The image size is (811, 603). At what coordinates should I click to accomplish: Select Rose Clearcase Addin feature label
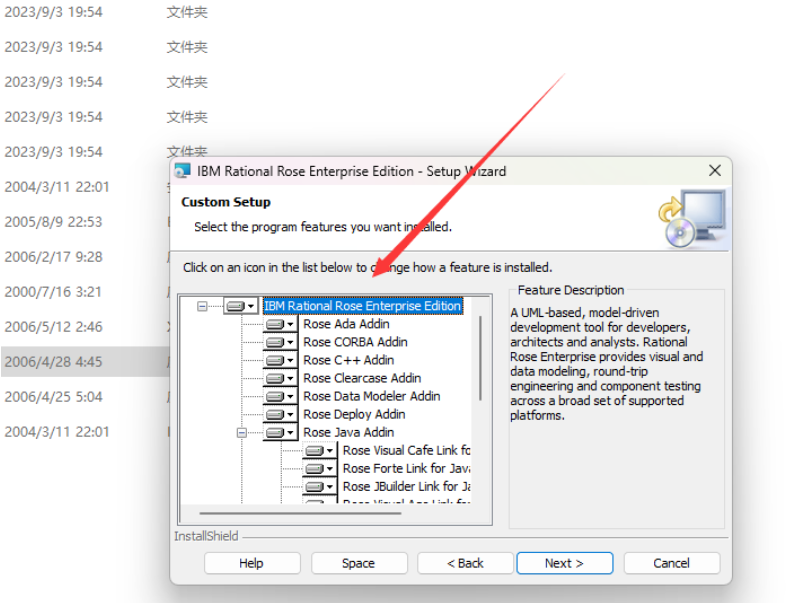362,379
